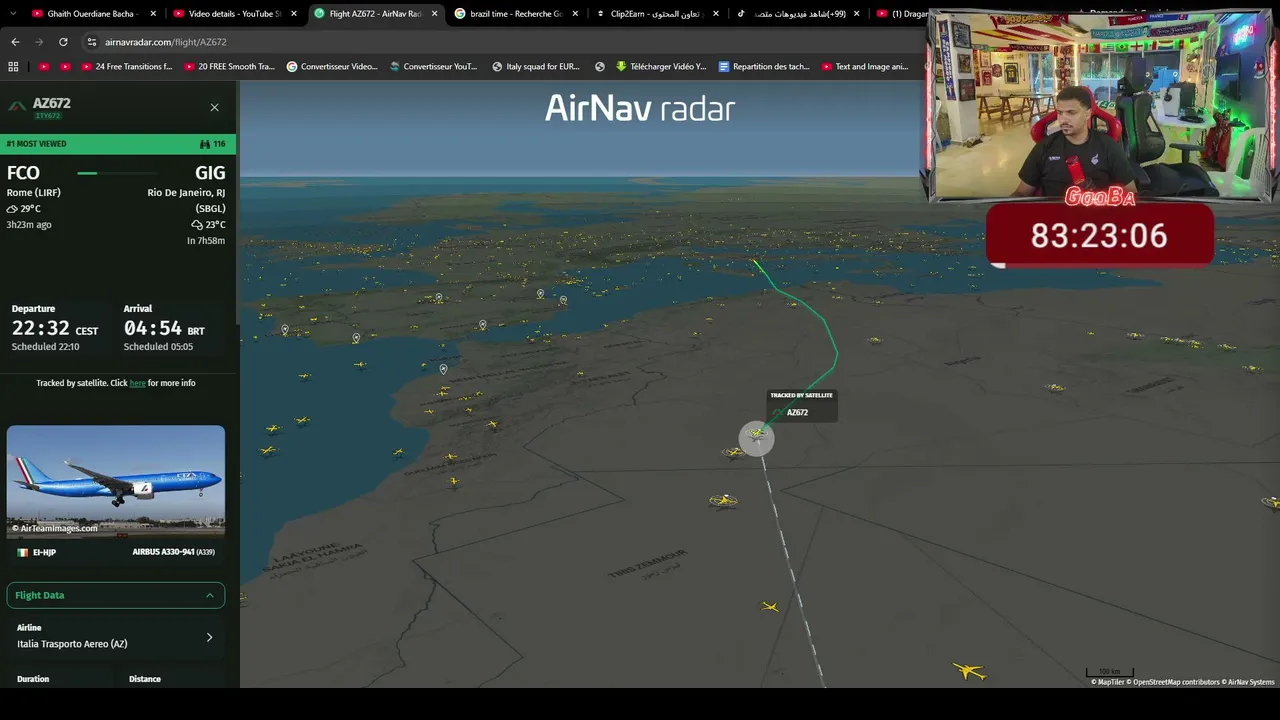
Task: Open the '24 Free Transitions f...' bookmark
Action: point(125,67)
